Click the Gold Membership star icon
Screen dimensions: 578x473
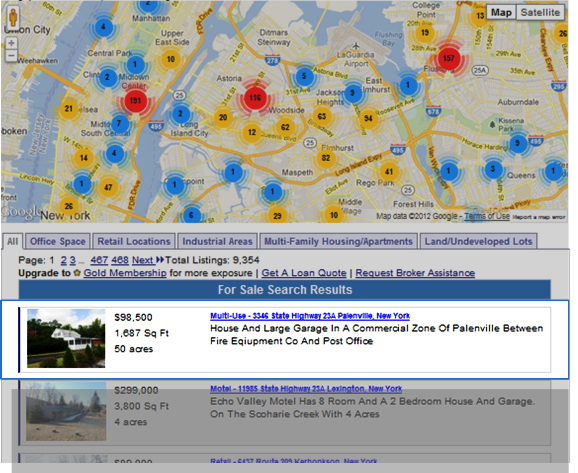[77, 273]
